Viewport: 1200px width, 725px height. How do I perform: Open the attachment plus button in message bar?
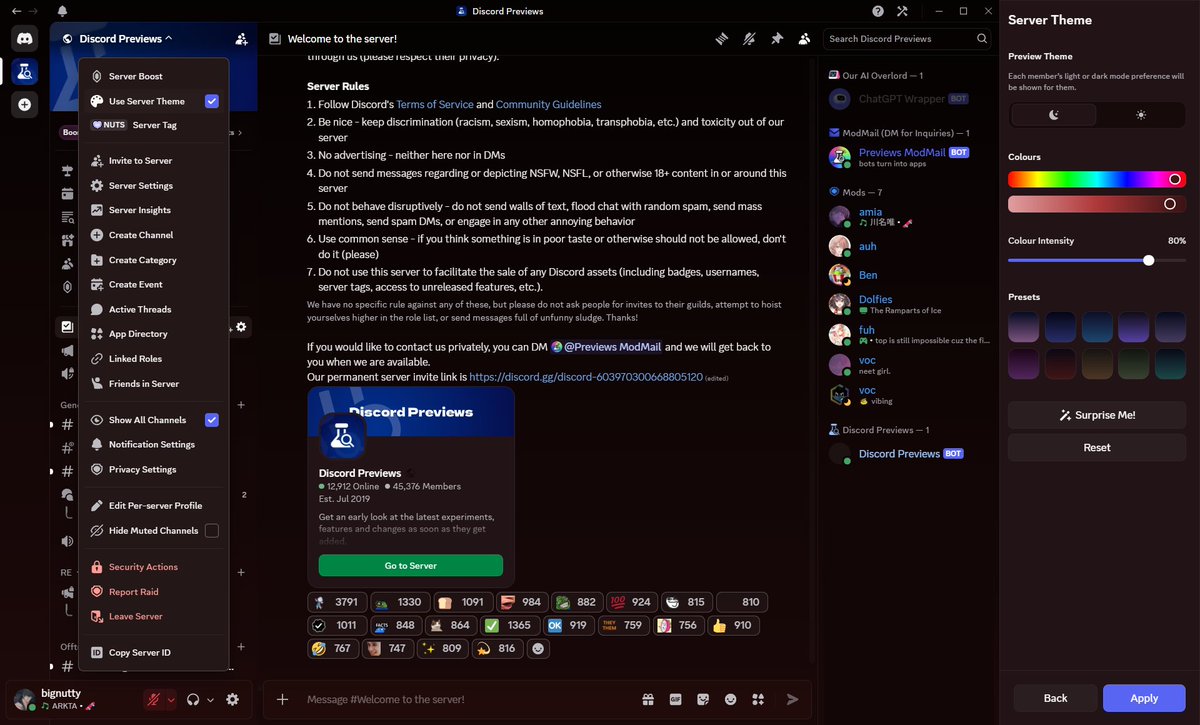[x=283, y=700]
